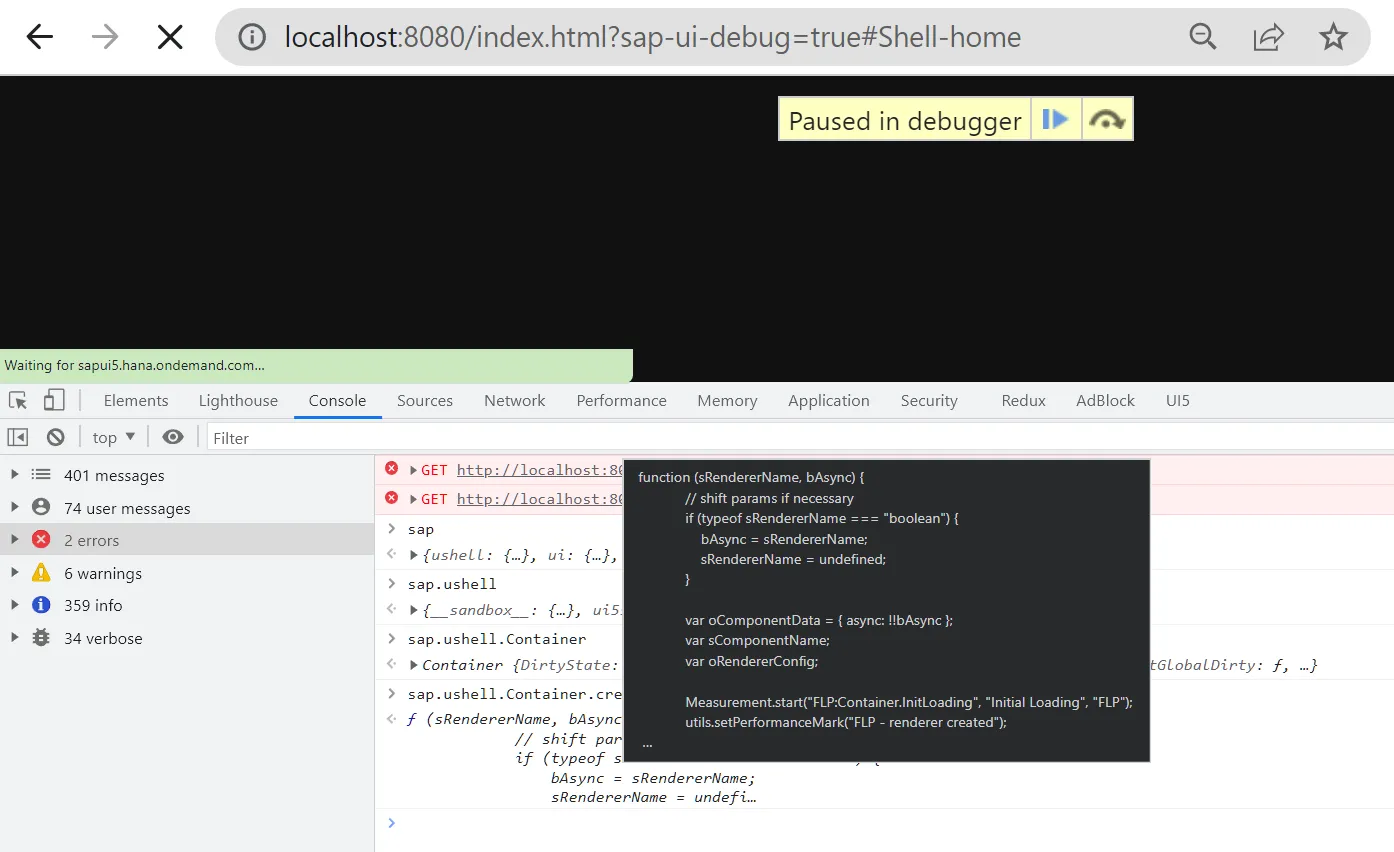Click the 'Waiting for sapui5.hana.ondemand.com...' status
The image size is (1394, 852).
point(134,365)
